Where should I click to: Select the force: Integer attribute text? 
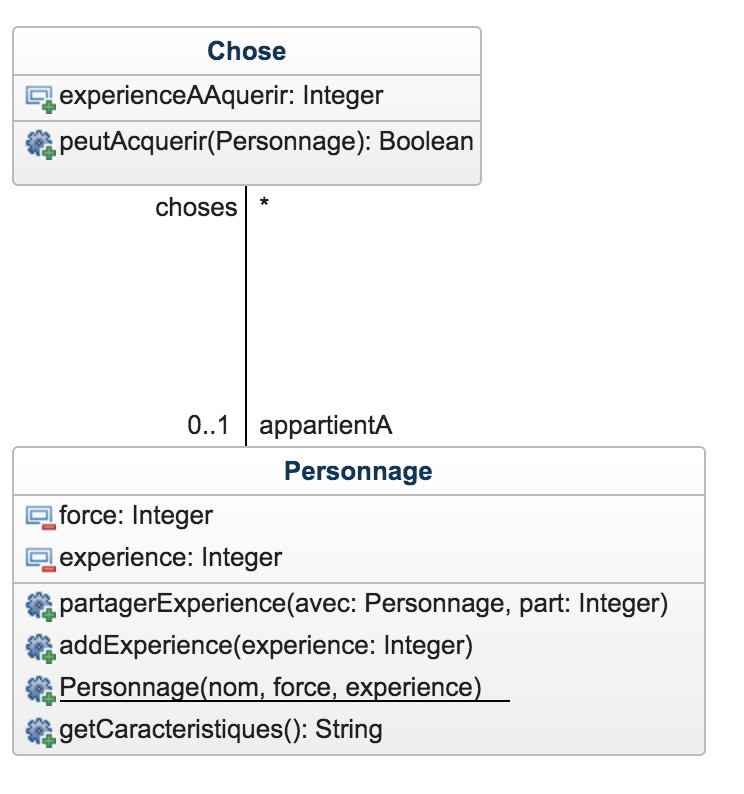click(136, 516)
